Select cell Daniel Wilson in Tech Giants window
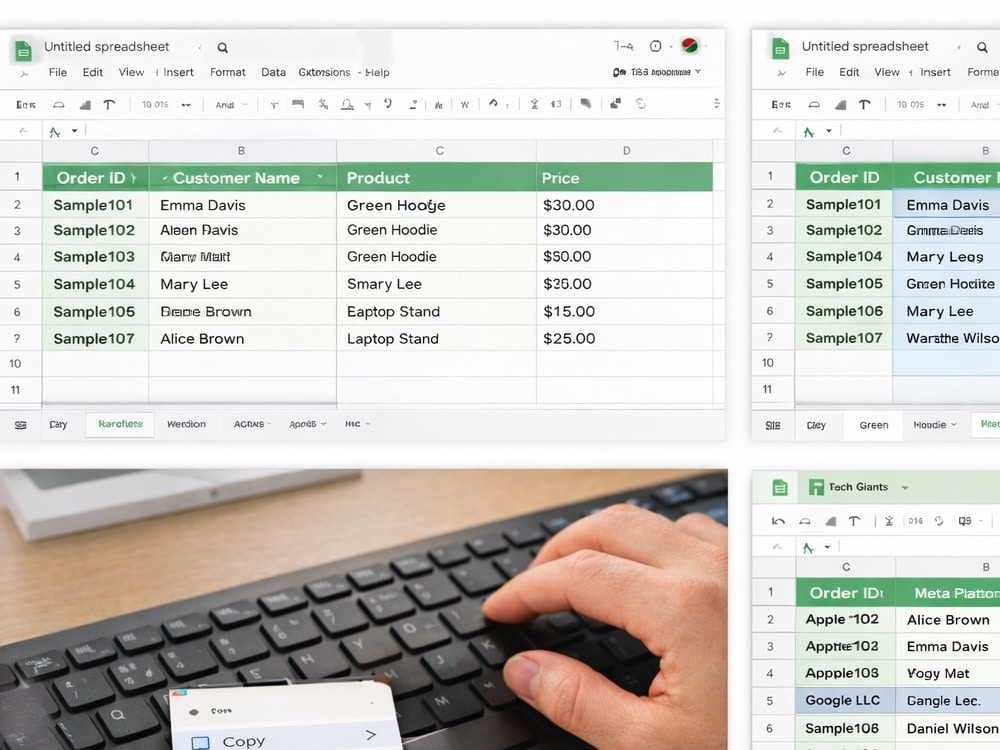This screenshot has height=750, width=1000. point(948,728)
